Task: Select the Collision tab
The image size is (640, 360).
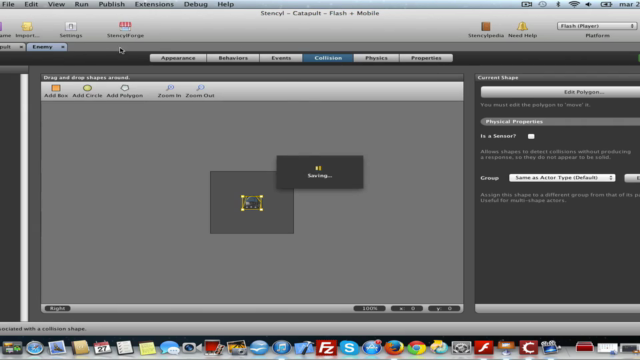Action: coord(328,58)
